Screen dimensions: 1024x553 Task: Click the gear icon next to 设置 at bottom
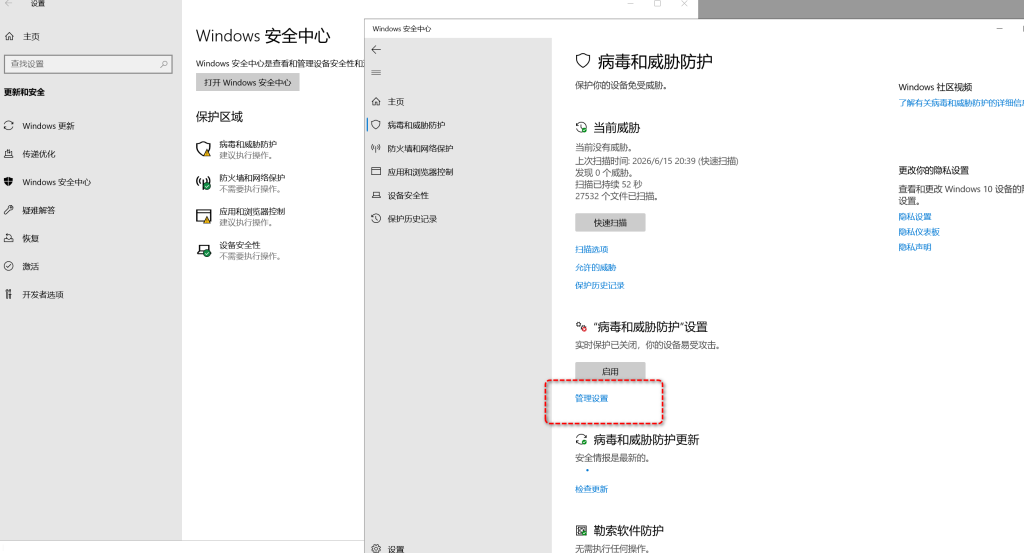pos(376,548)
